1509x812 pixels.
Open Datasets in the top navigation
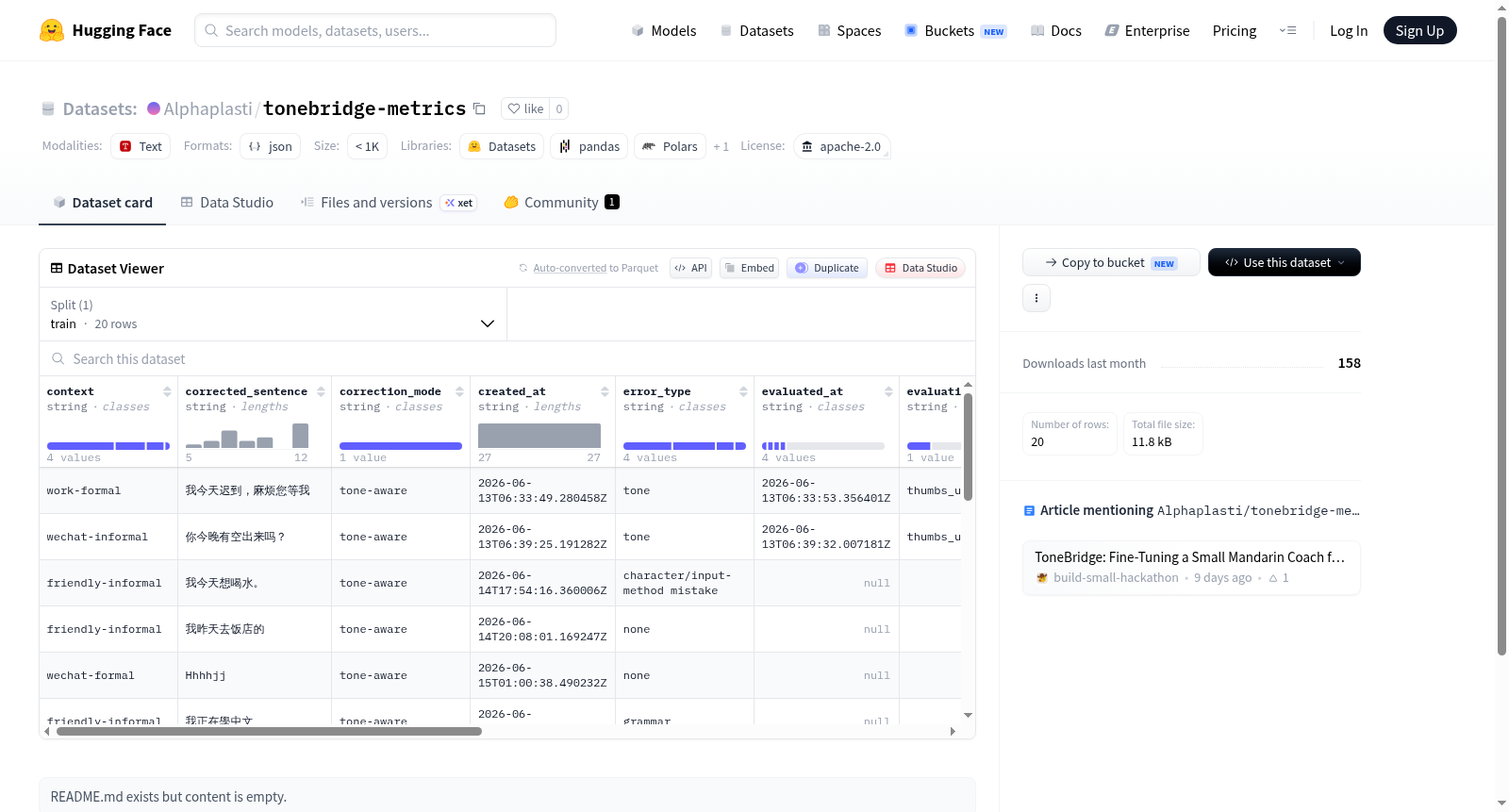757,30
